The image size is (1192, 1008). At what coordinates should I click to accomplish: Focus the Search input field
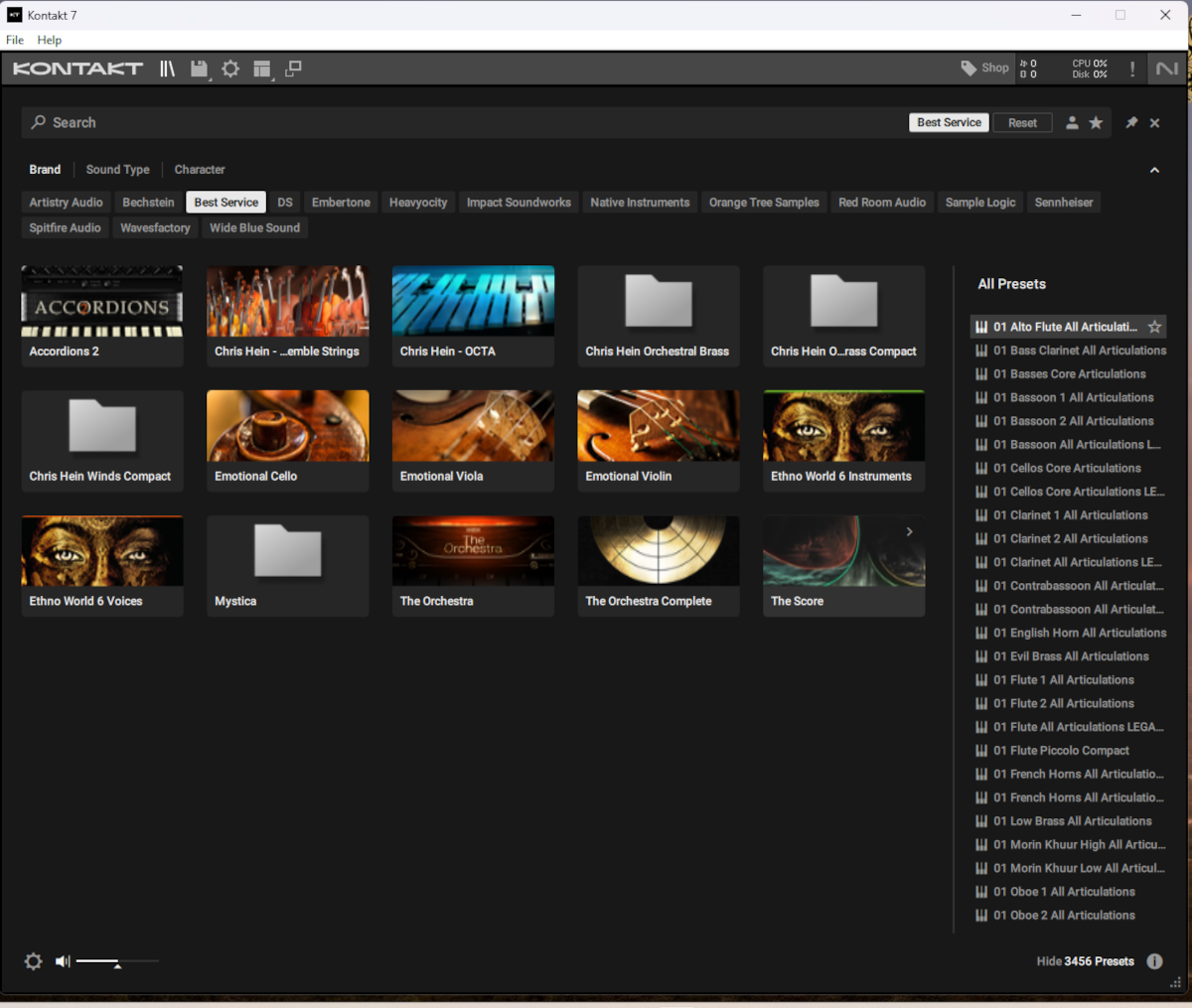click(x=462, y=122)
